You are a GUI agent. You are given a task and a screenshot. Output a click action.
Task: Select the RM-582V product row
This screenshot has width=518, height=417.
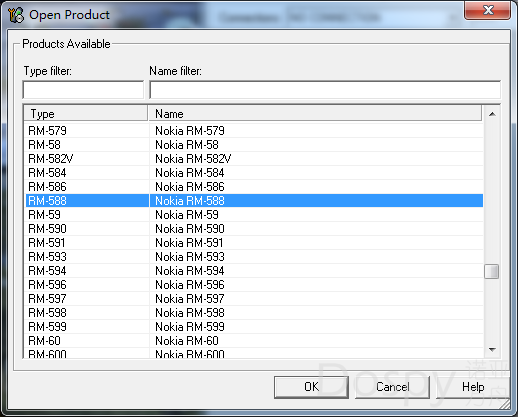(x=254, y=159)
